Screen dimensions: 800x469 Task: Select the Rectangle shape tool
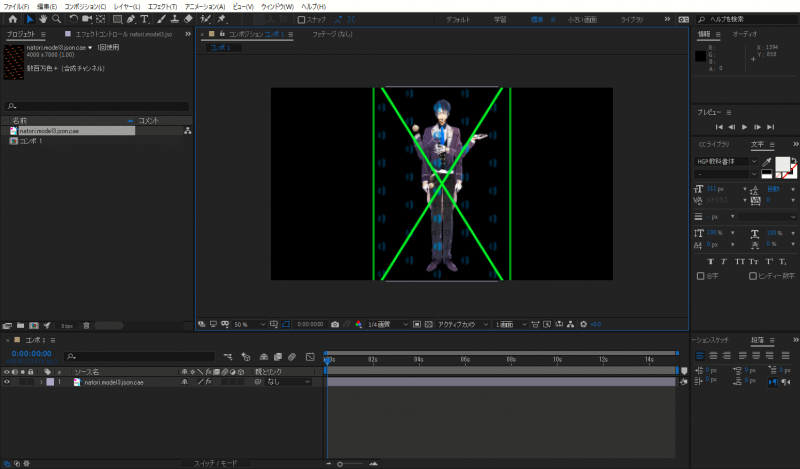click(117, 19)
